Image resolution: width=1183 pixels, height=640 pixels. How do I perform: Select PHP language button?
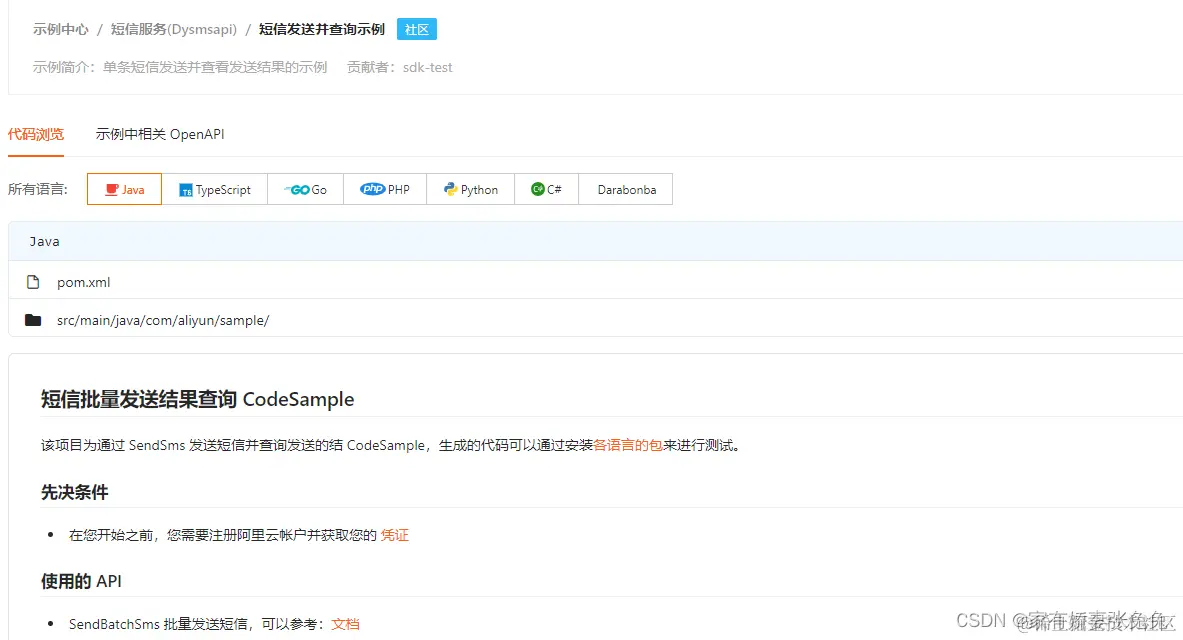tap(385, 189)
